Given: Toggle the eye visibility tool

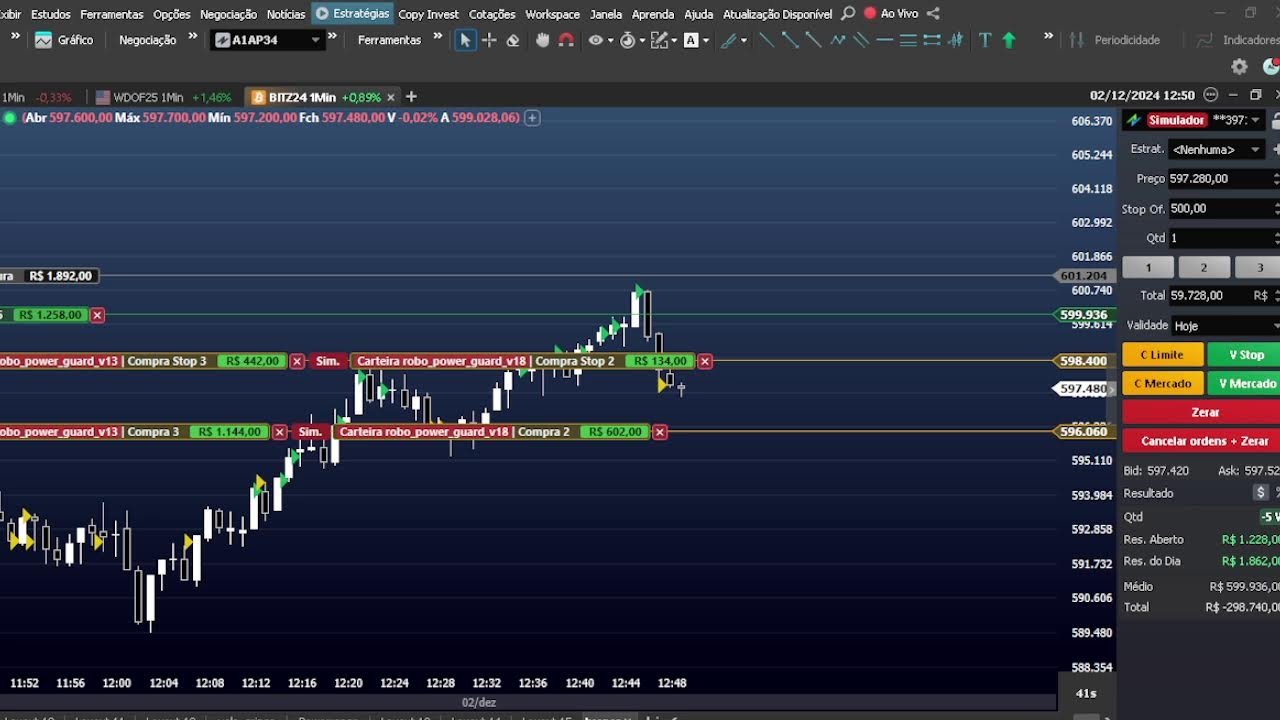Looking at the screenshot, I should (x=595, y=40).
